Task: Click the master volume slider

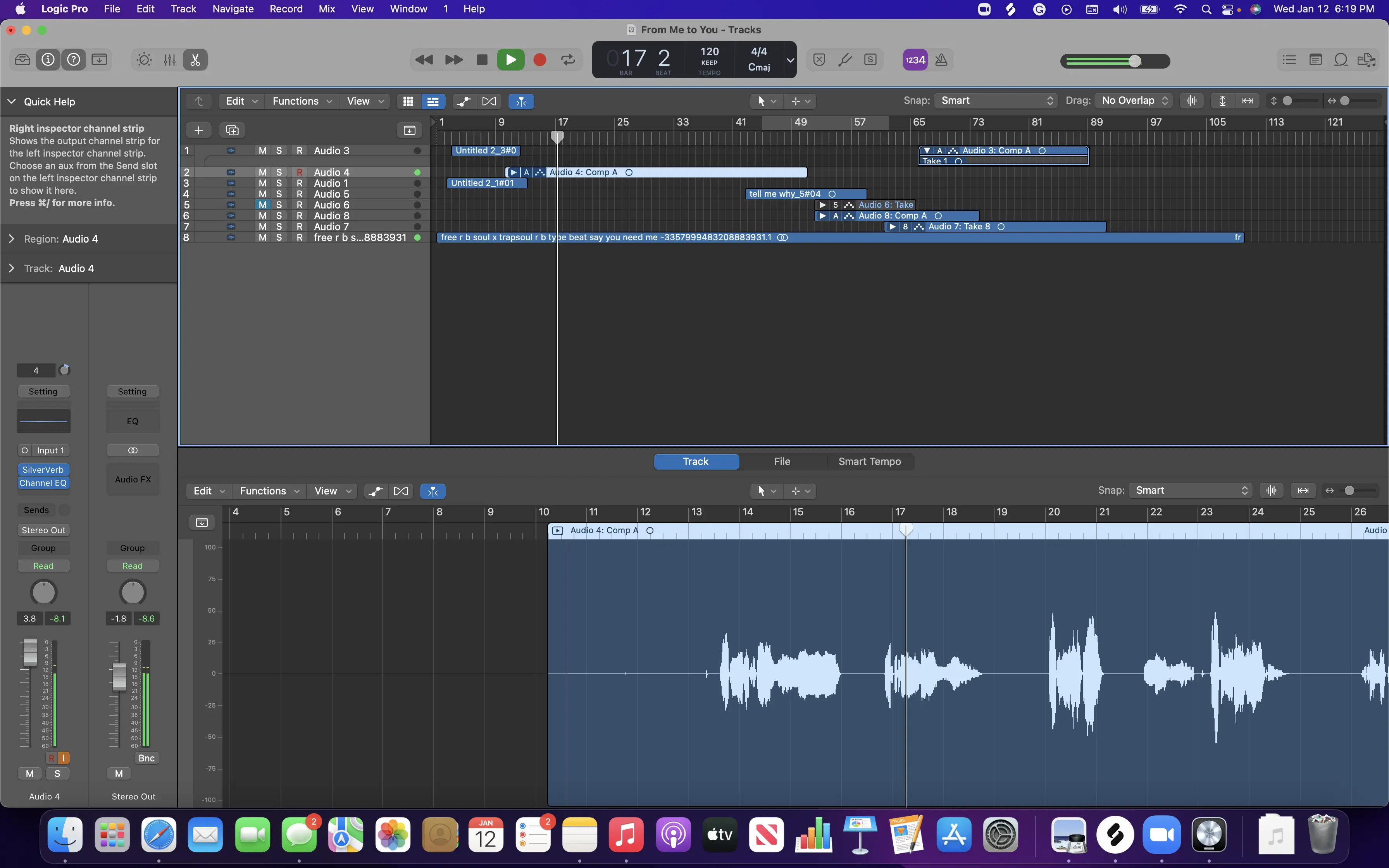Action: click(1115, 61)
